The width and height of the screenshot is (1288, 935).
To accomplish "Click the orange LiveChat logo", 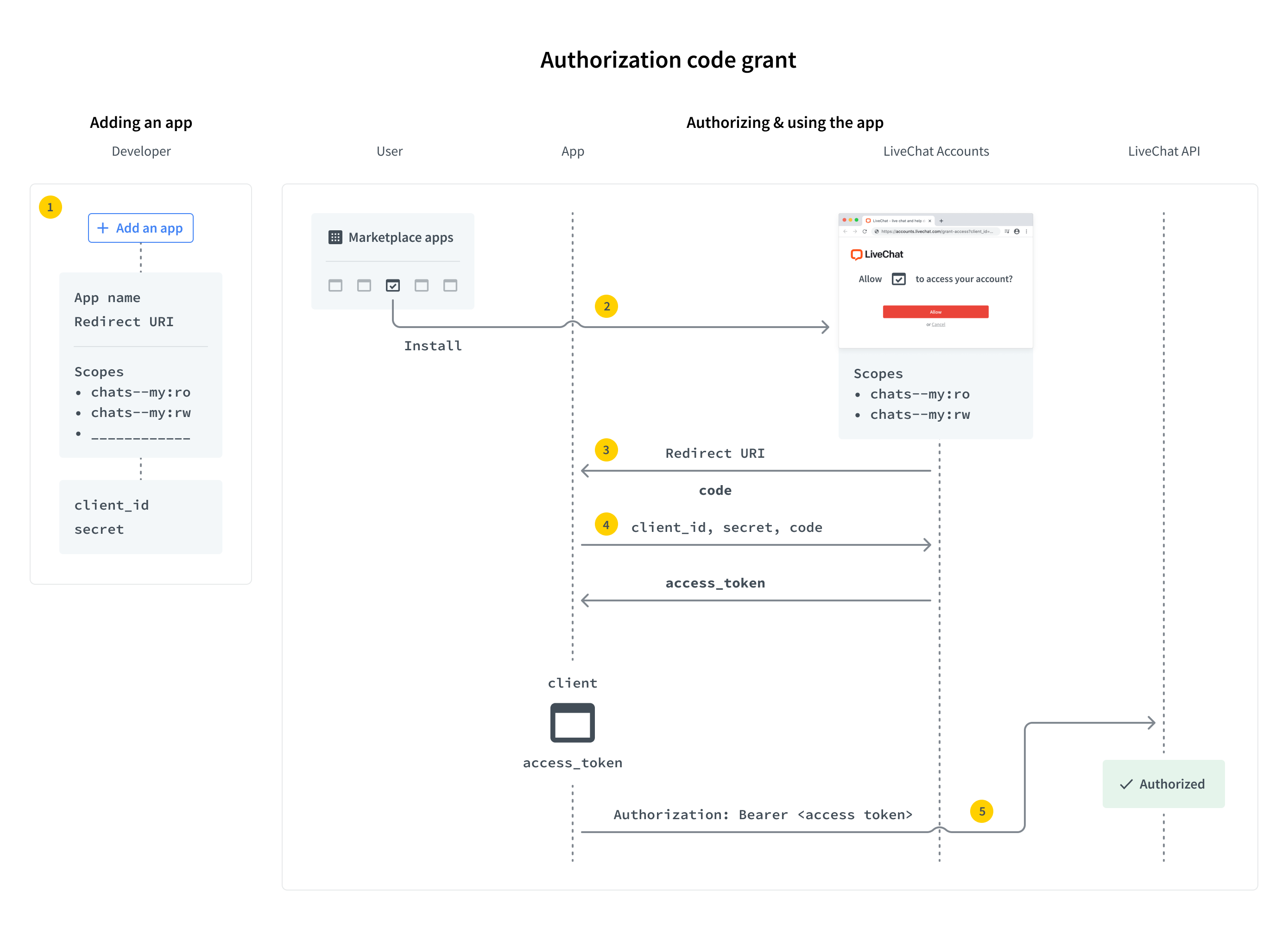I will coord(856,254).
